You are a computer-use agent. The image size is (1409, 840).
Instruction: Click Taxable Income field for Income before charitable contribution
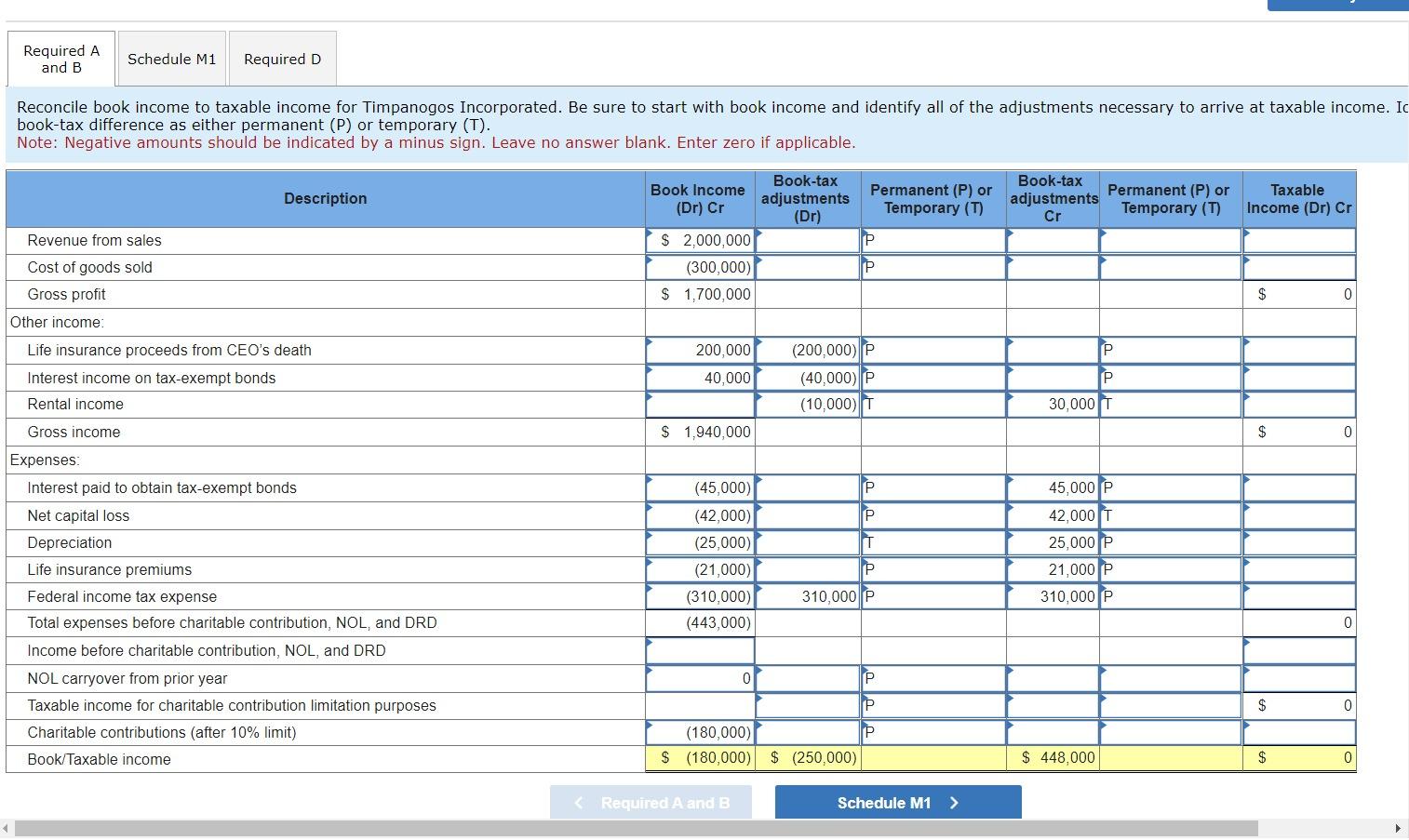pyautogui.click(x=1299, y=650)
